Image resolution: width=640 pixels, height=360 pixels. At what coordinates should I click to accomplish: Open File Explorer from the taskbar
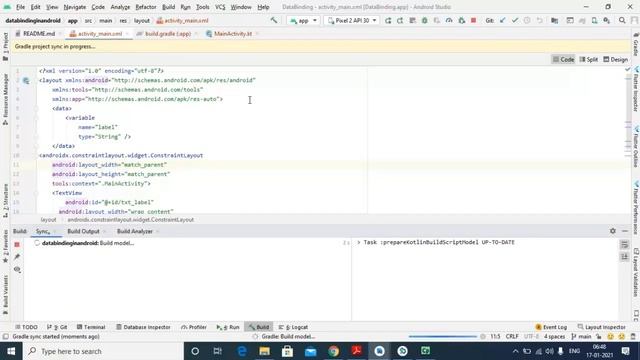tap(264, 351)
